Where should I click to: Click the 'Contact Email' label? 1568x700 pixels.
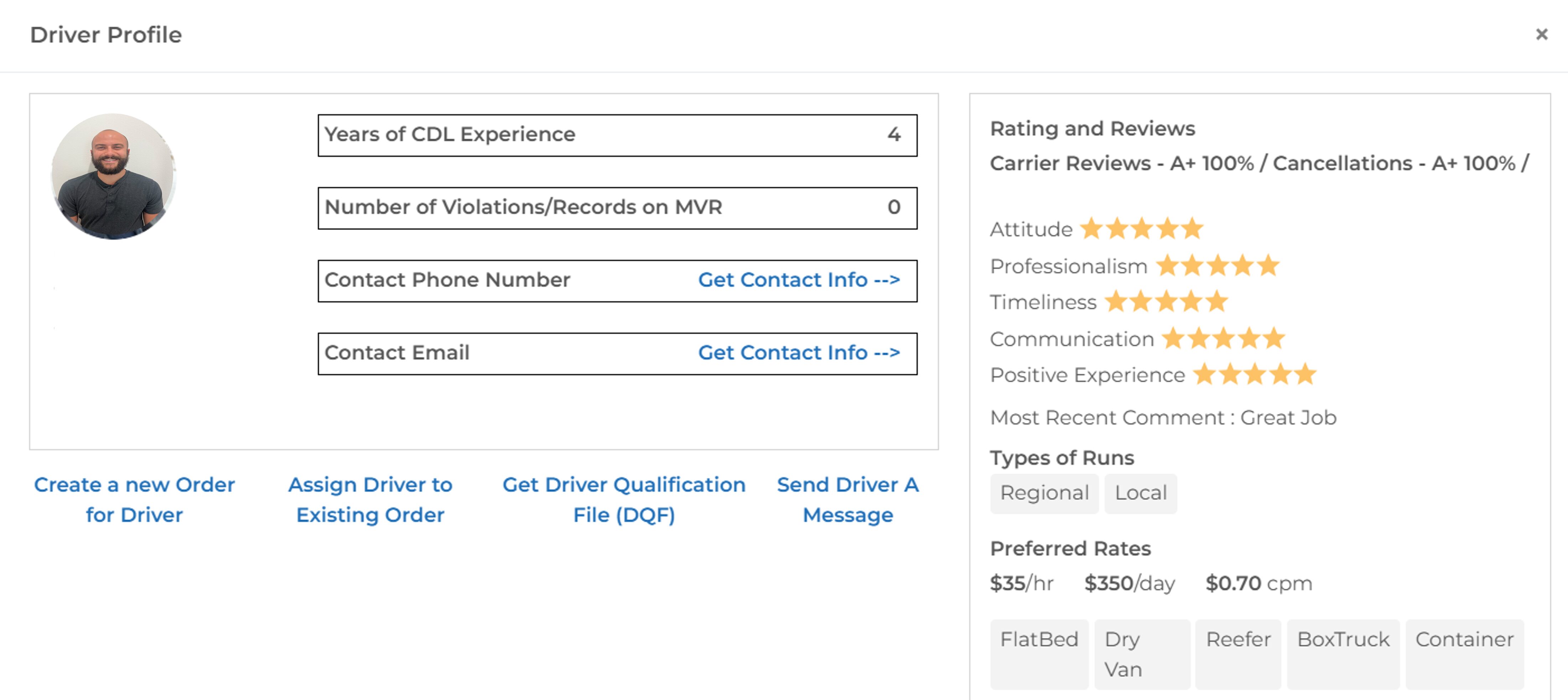tap(396, 352)
